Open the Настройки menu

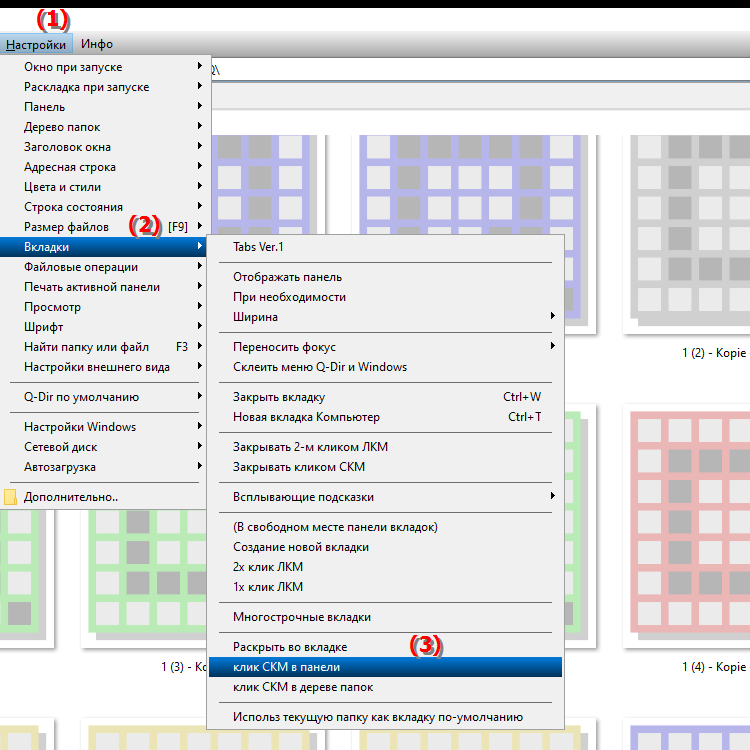(36, 44)
